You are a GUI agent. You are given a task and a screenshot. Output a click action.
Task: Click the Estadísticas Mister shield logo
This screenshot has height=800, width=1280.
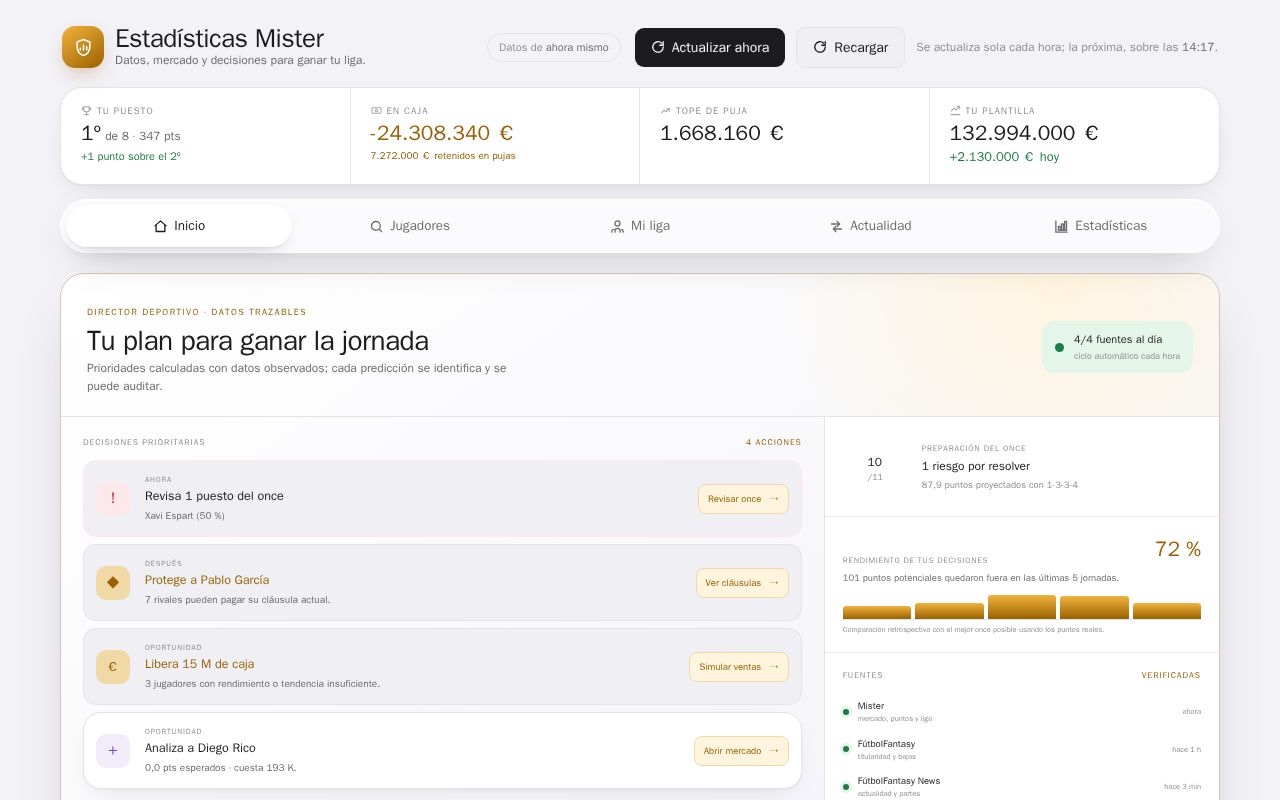[x=83, y=47]
